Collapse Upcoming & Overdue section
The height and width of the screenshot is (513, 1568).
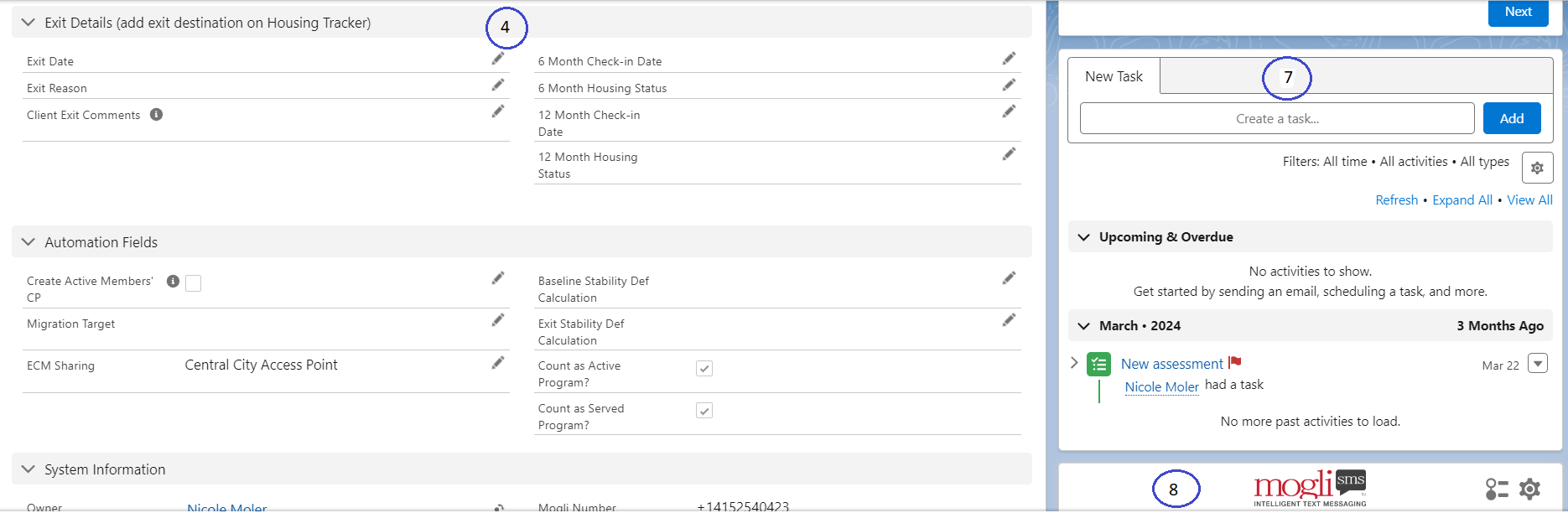coord(1083,237)
